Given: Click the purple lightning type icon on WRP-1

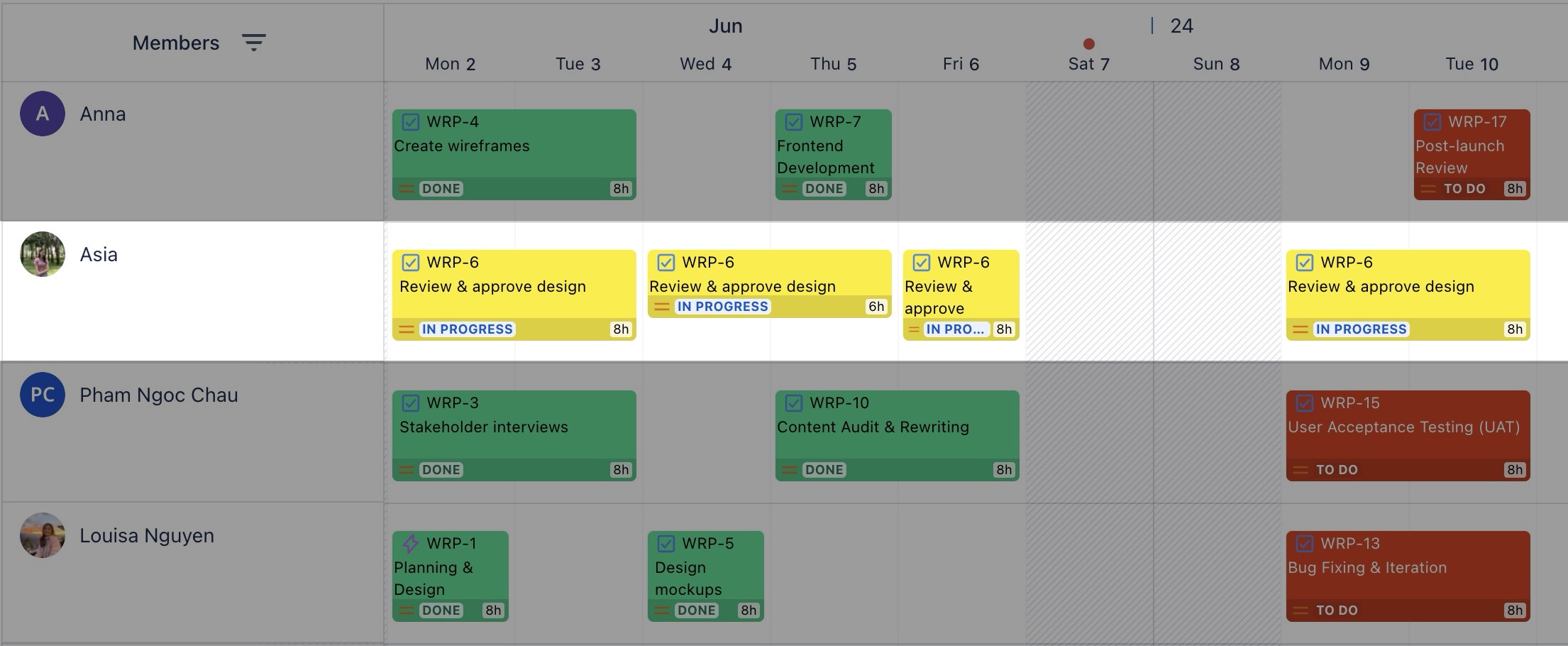Looking at the screenshot, I should pyautogui.click(x=409, y=543).
